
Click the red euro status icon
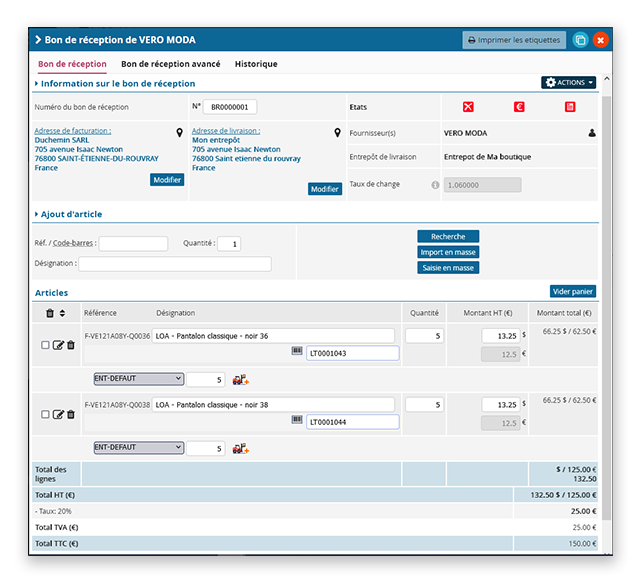tap(519, 107)
